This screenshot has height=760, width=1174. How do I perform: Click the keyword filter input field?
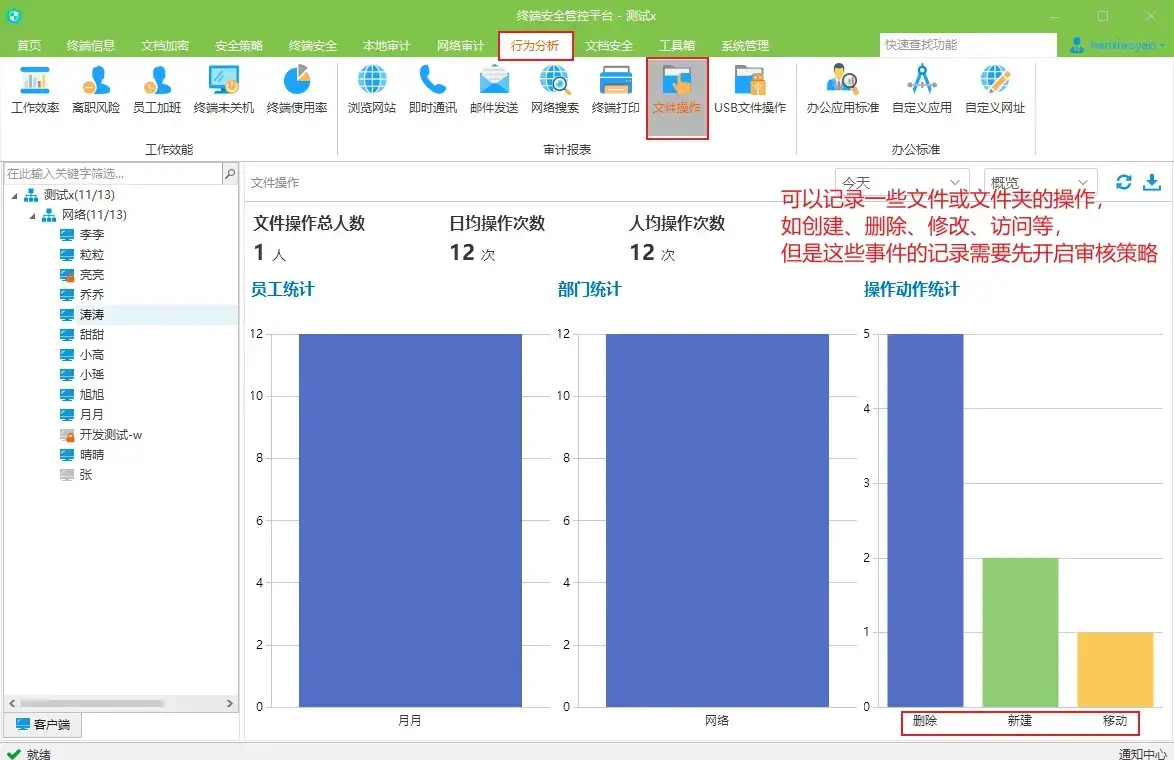[110, 172]
